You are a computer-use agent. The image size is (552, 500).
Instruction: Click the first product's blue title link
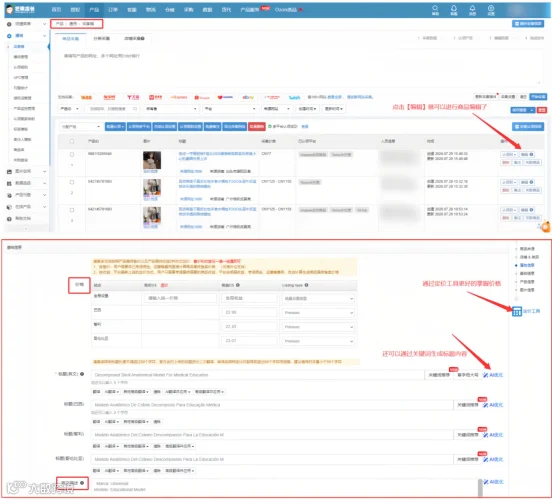coord(217,156)
